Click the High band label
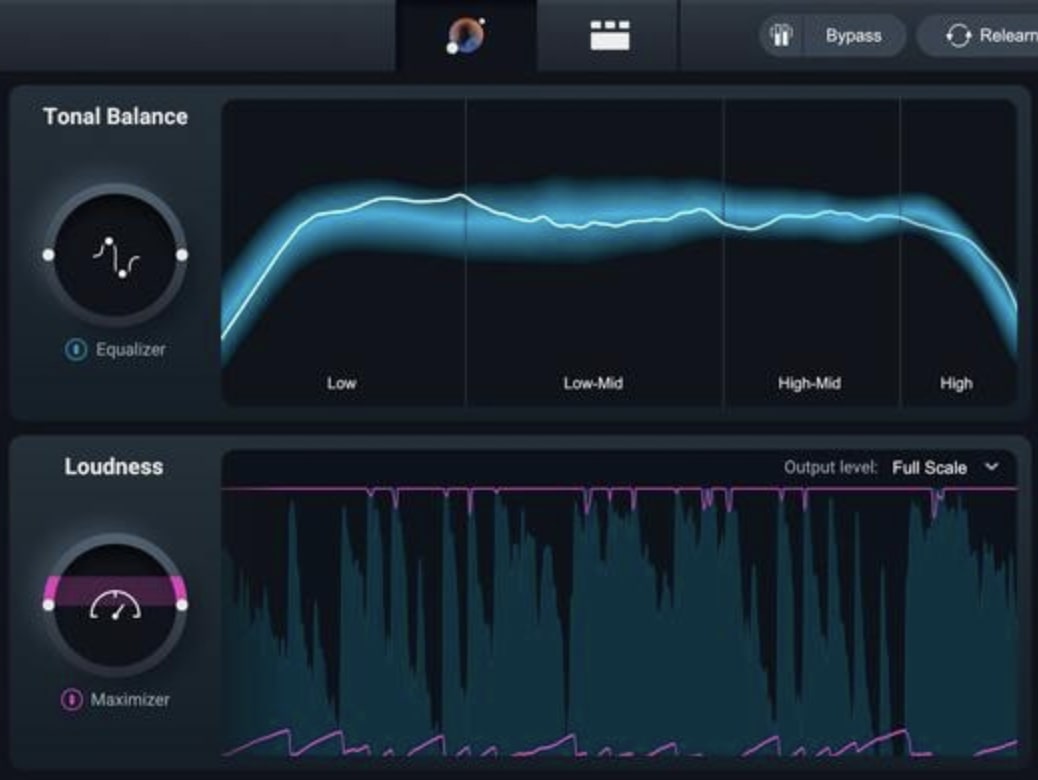Viewport: 1038px width, 780px height. pos(956,383)
